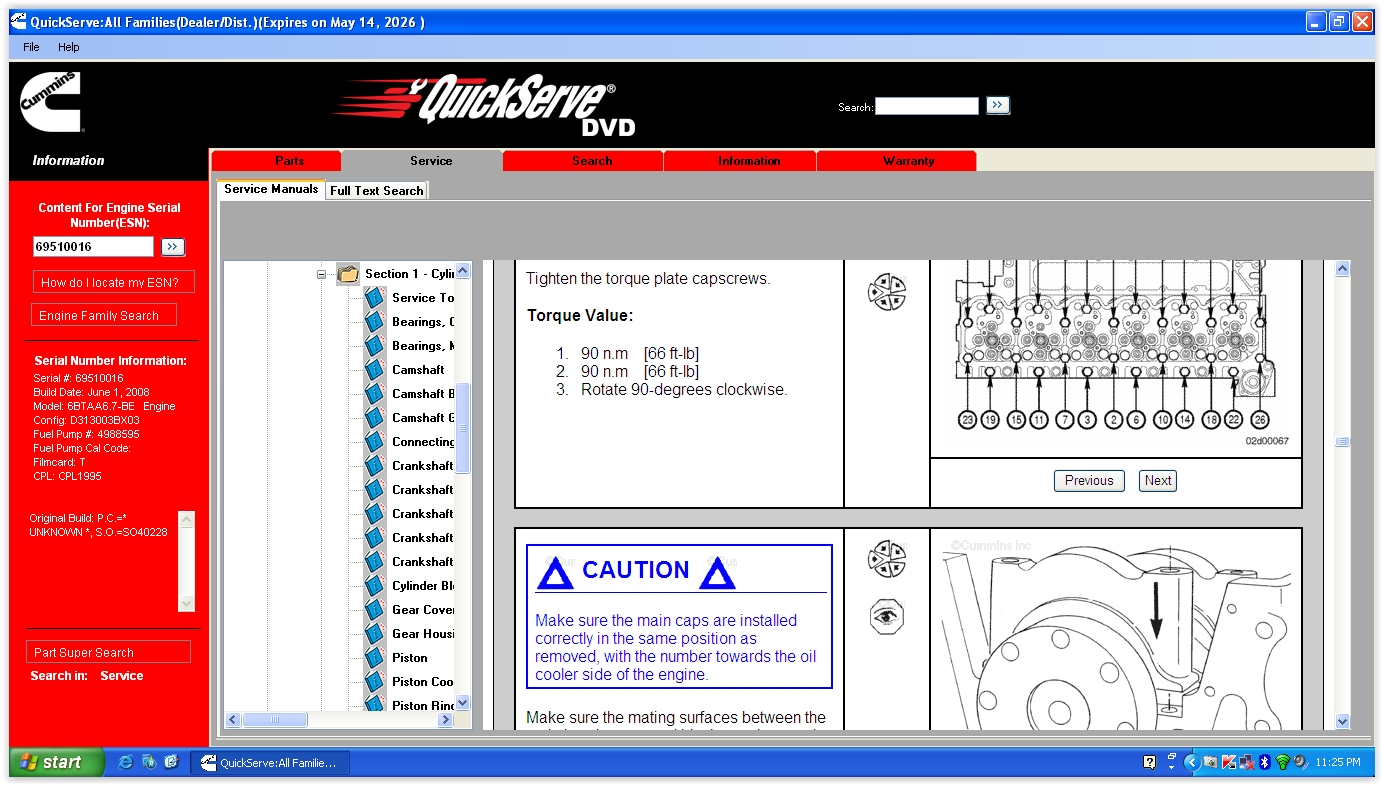Open the Help menu
The image size is (1383, 785).
coord(68,47)
